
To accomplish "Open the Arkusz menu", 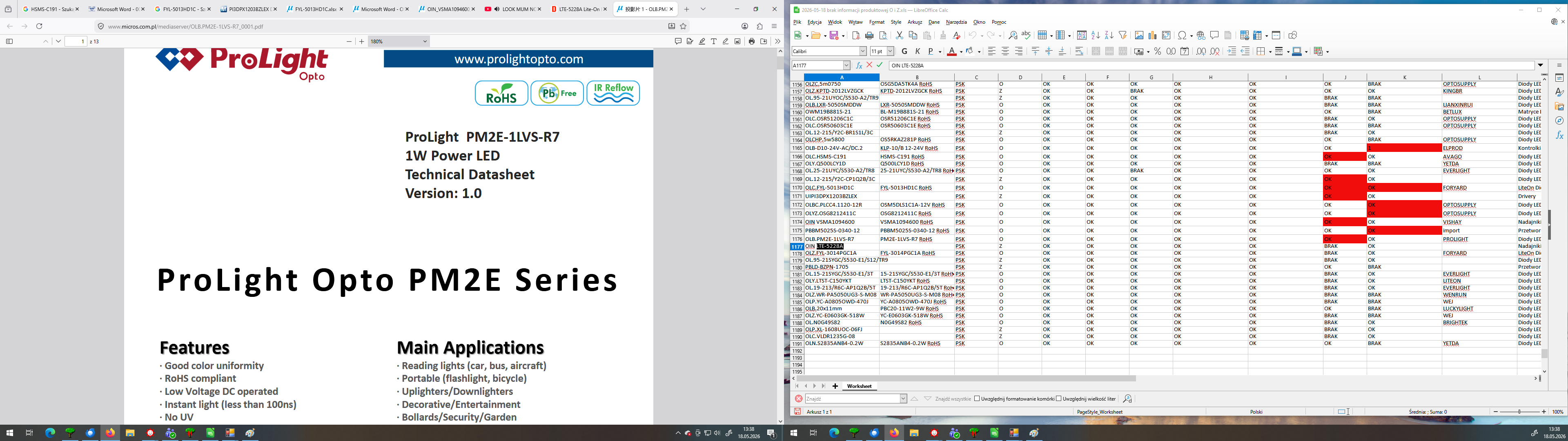I will point(915,22).
